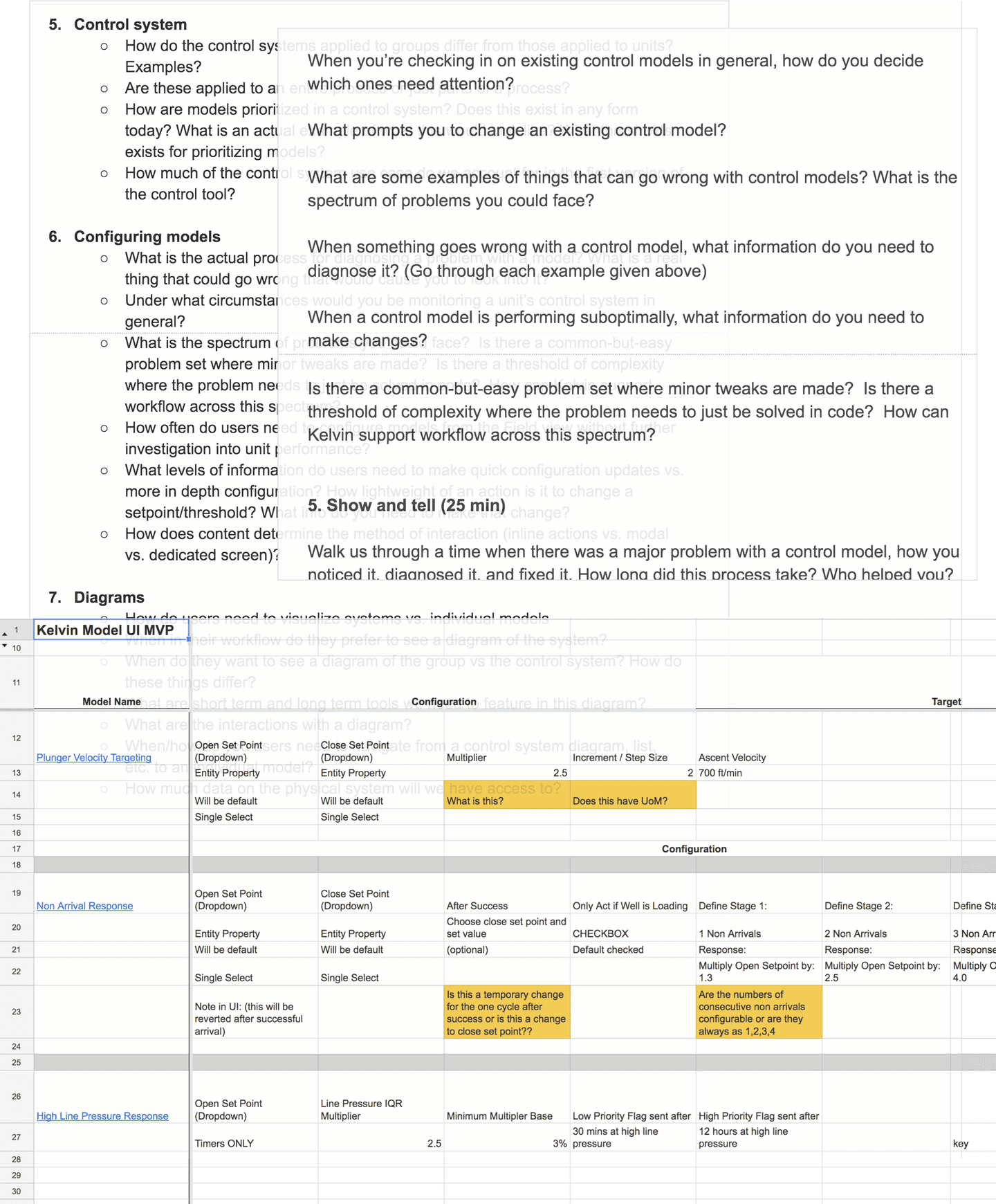Screen dimensions: 996x1204
Task: Select the 'key' cell in row 27
Action: (973, 1138)
